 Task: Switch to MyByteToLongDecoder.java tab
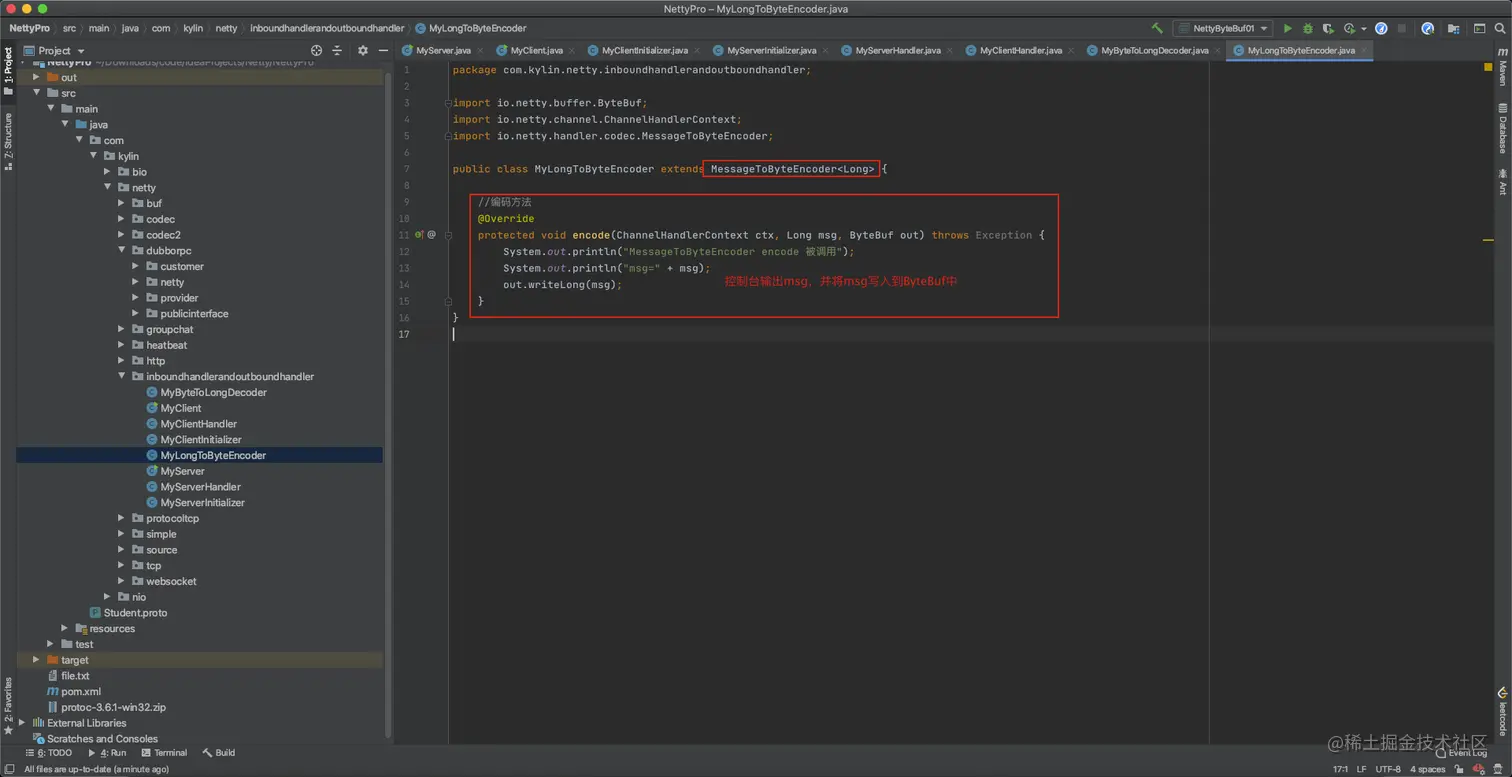(1154, 50)
